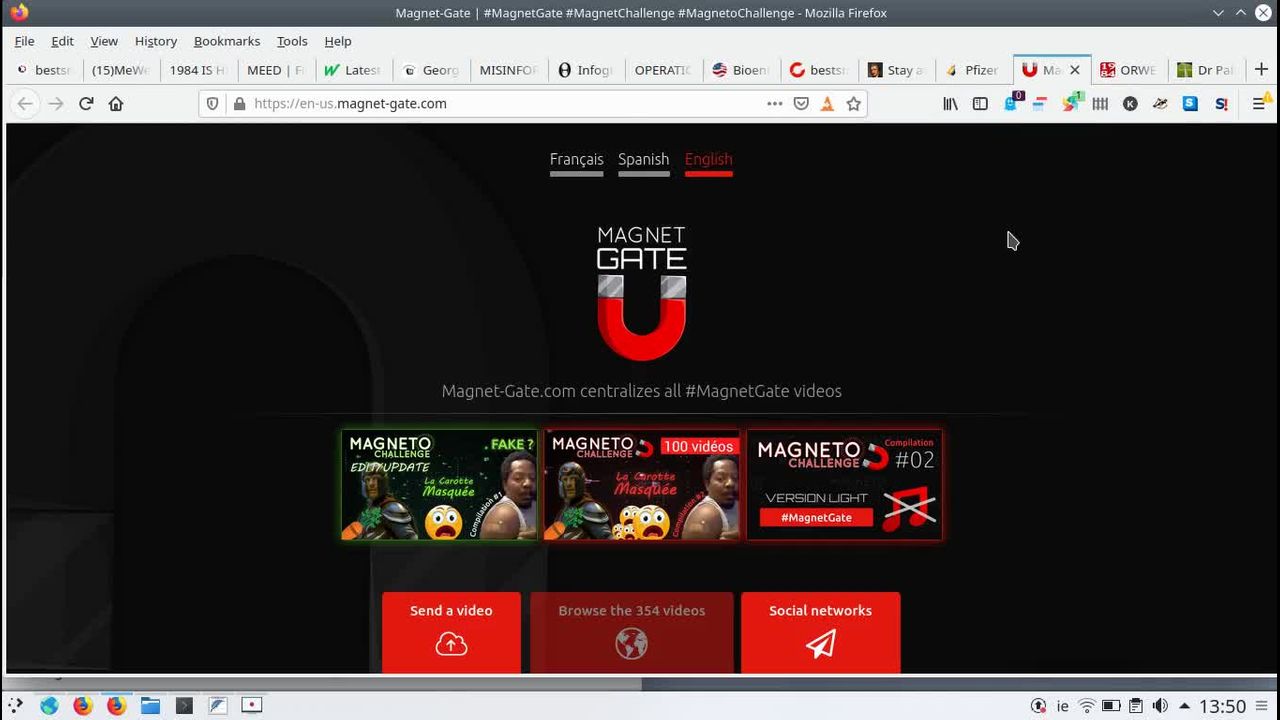Screen dimensions: 1280x720
Task: Open the Bookmarks menu
Action: 226,41
